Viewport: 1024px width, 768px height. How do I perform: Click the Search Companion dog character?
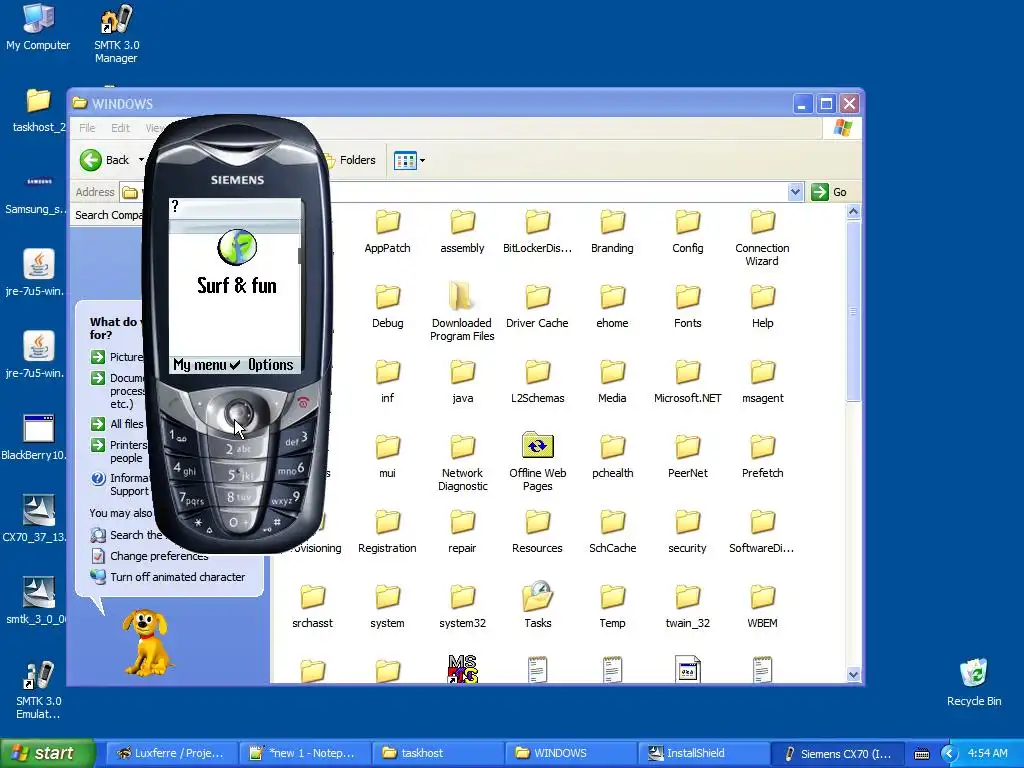147,642
